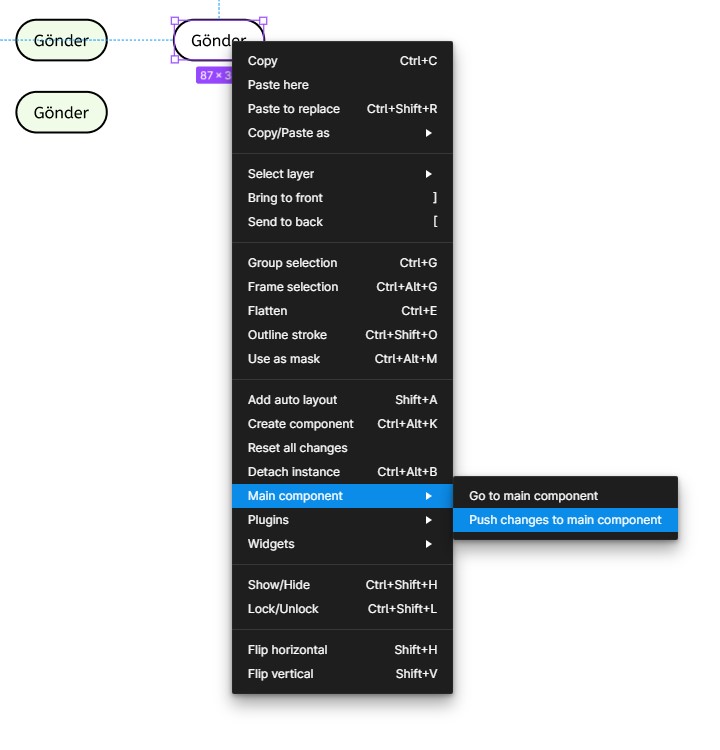Select Go to main component
The width and height of the screenshot is (720, 750).
coord(533,496)
